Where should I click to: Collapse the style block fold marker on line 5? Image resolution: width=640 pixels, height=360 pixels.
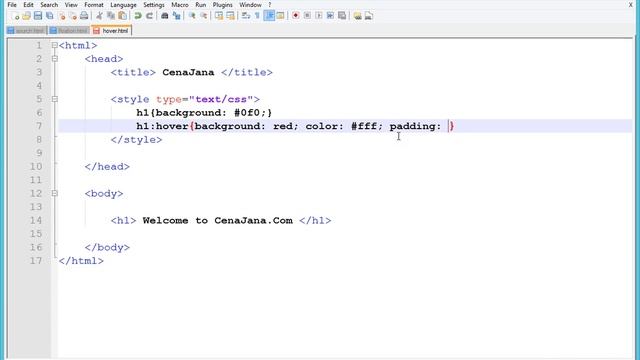click(x=55, y=99)
